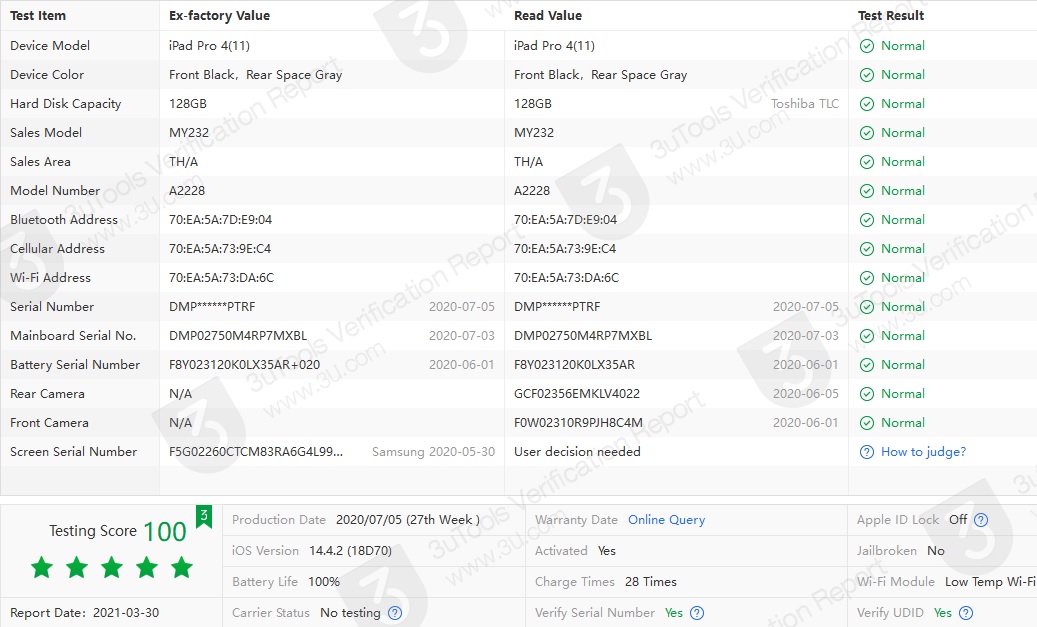Click the User decision needed text
The width and height of the screenshot is (1037, 627).
tap(577, 452)
